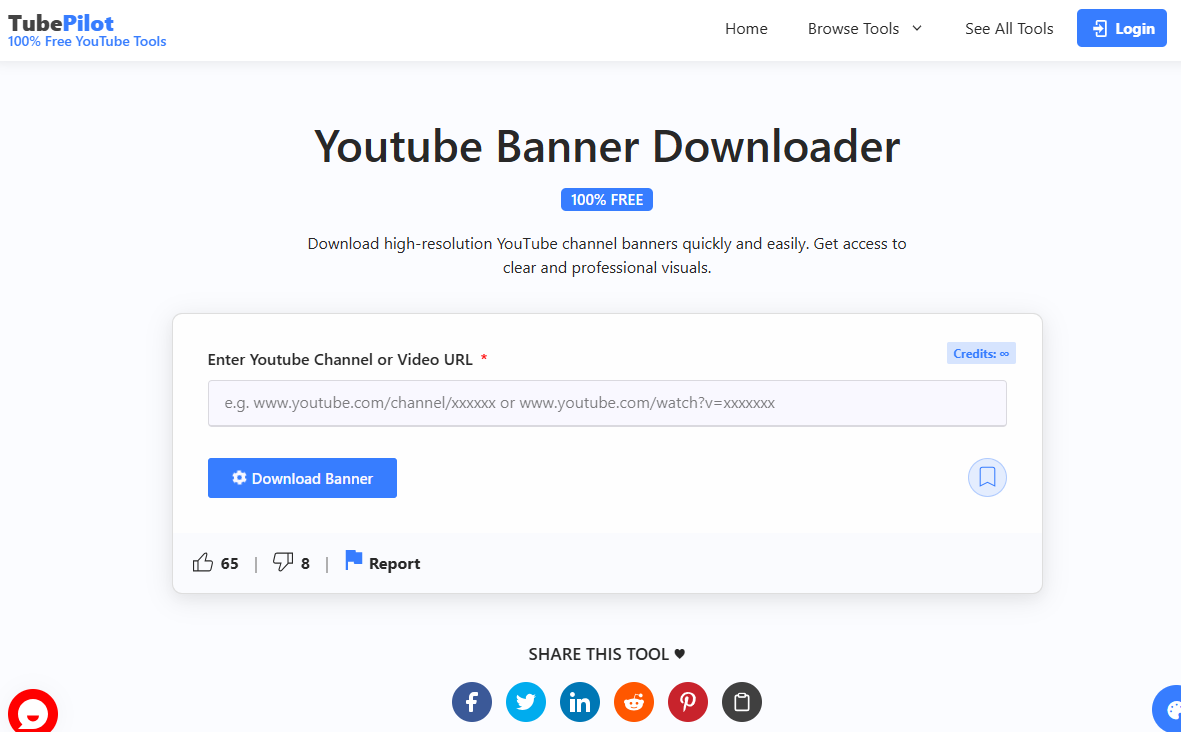Share this tool on Twitter
The image size is (1181, 732).
click(x=526, y=702)
